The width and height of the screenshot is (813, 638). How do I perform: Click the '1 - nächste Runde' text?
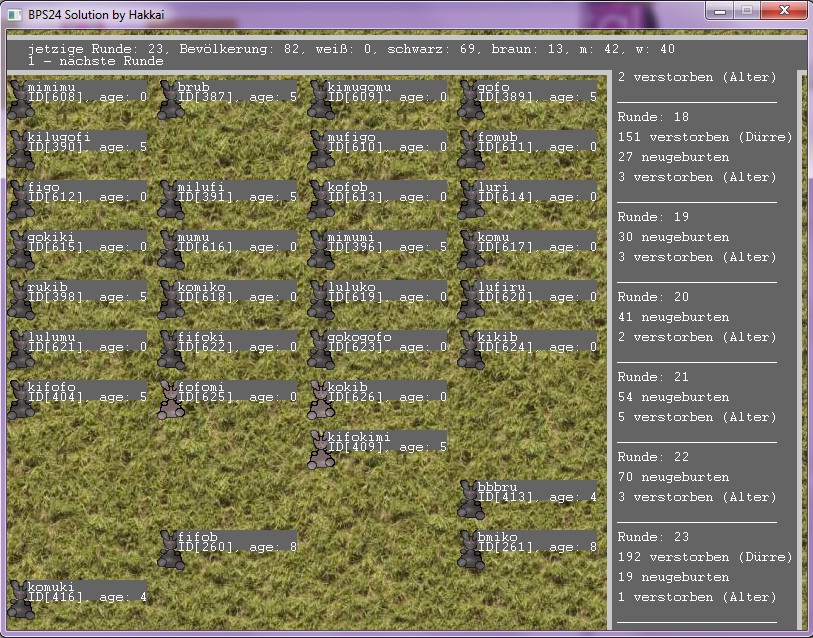tap(97, 61)
